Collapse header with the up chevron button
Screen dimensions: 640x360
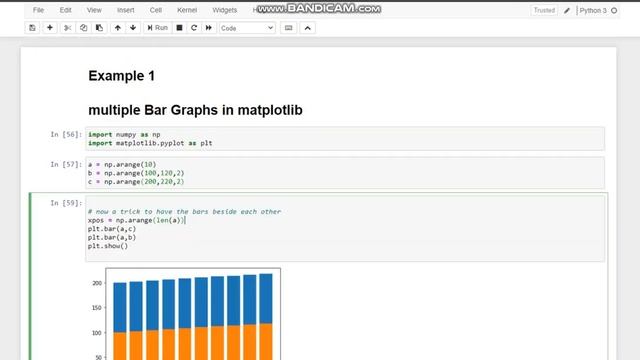(308, 28)
